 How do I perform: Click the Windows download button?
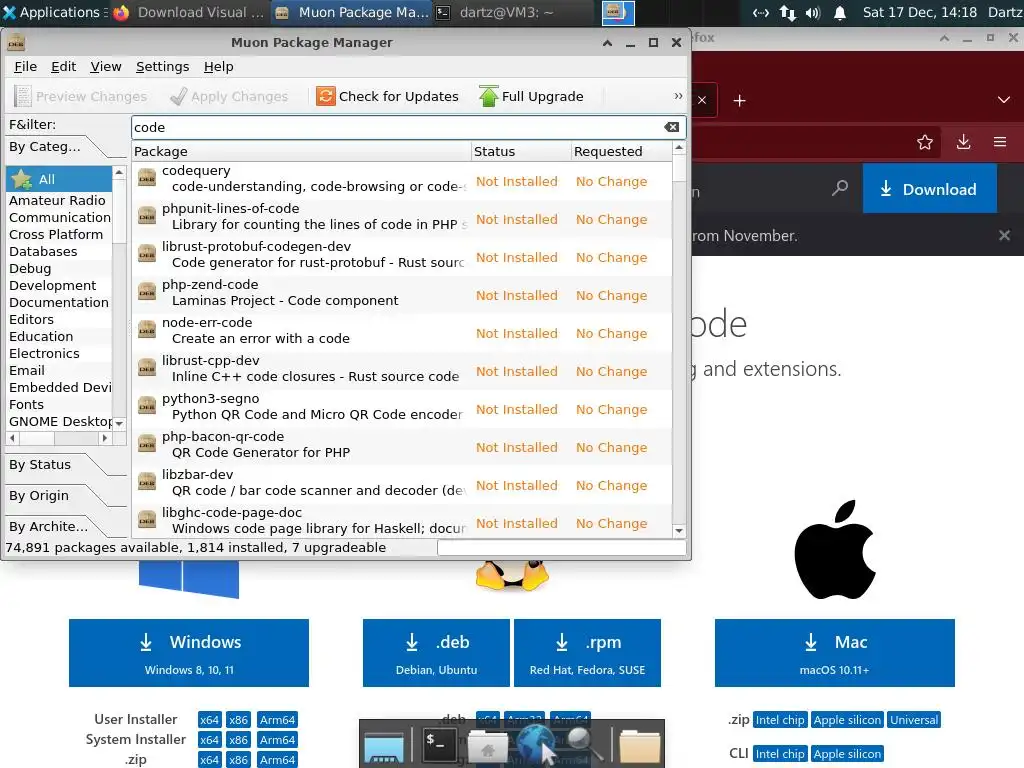point(189,653)
